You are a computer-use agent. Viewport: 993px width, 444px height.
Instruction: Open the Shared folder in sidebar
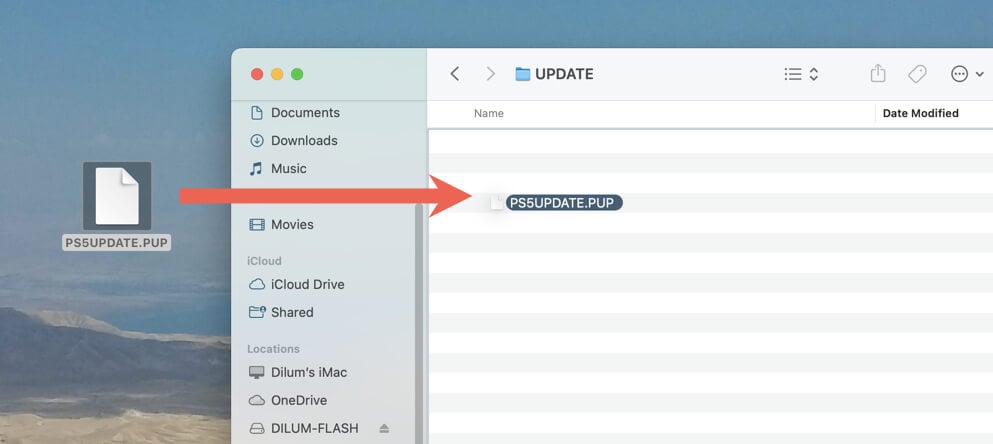coord(292,313)
